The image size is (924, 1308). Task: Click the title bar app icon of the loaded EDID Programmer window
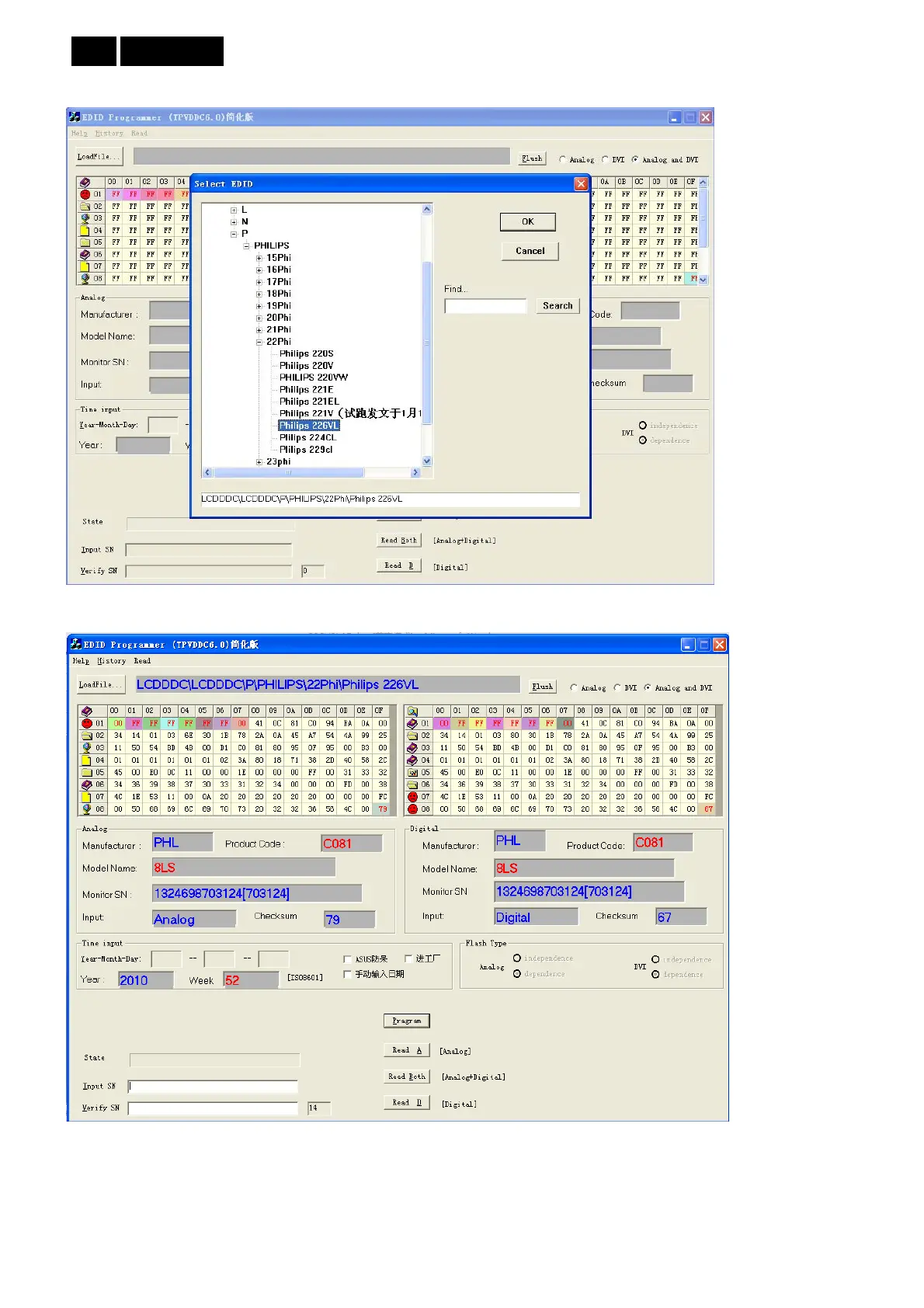click(76, 644)
